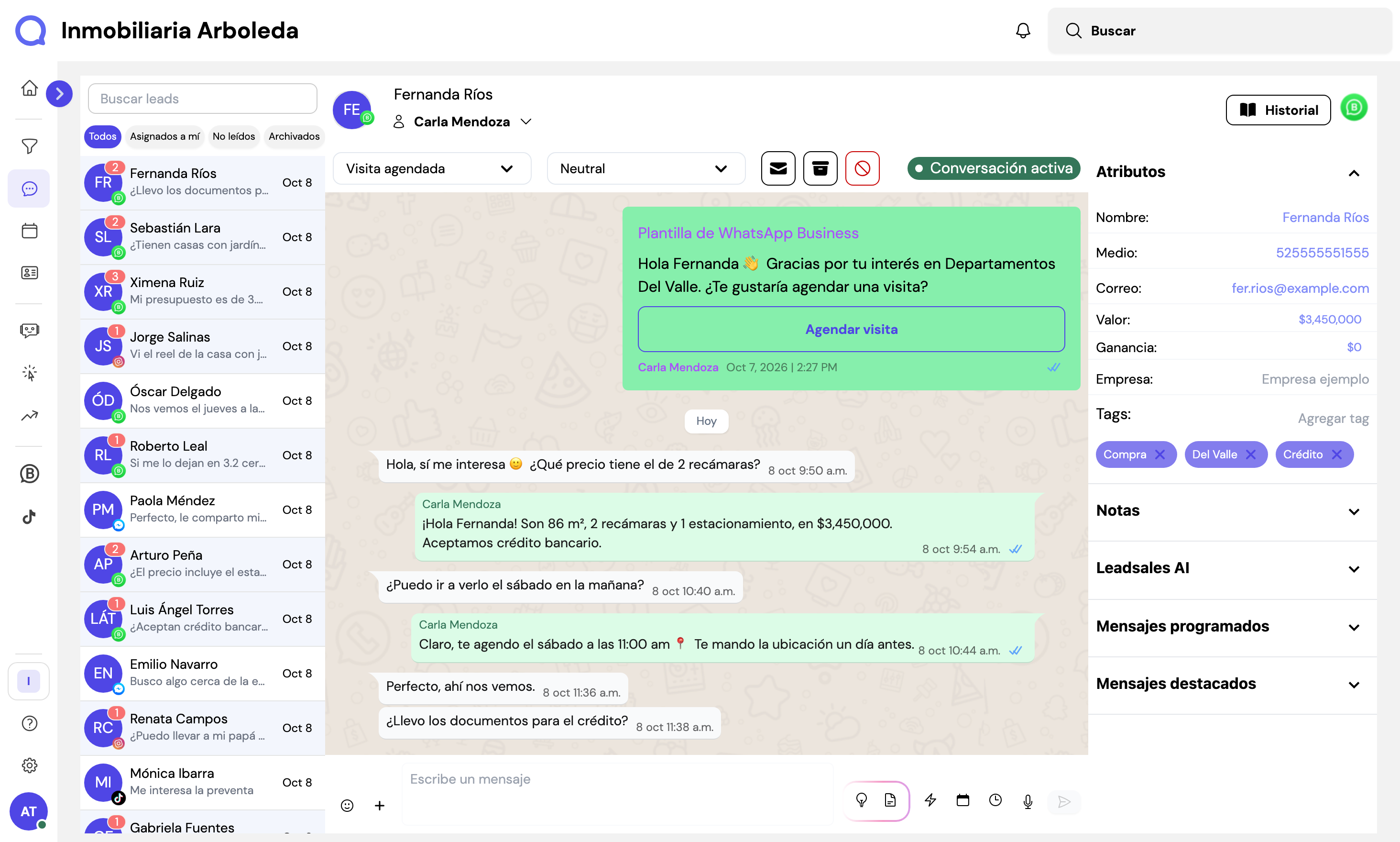
Task: Expand the Mensajes destacados section
Action: coord(1354,684)
